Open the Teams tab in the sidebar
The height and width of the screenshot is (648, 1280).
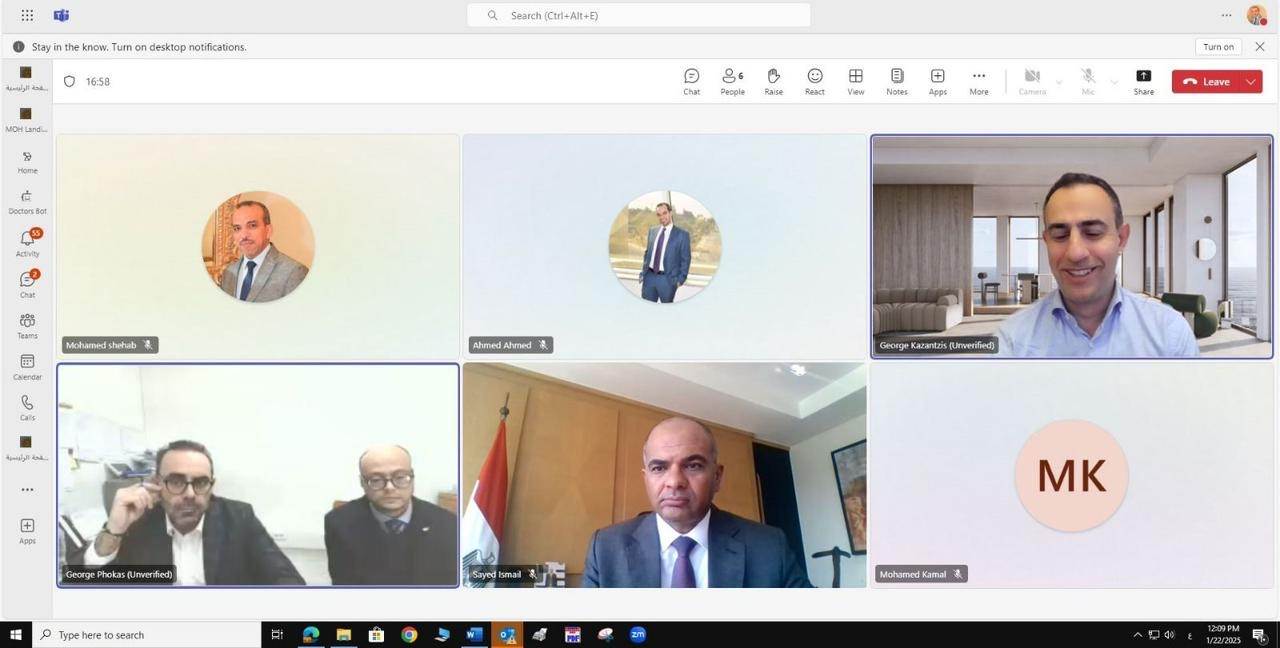point(27,325)
